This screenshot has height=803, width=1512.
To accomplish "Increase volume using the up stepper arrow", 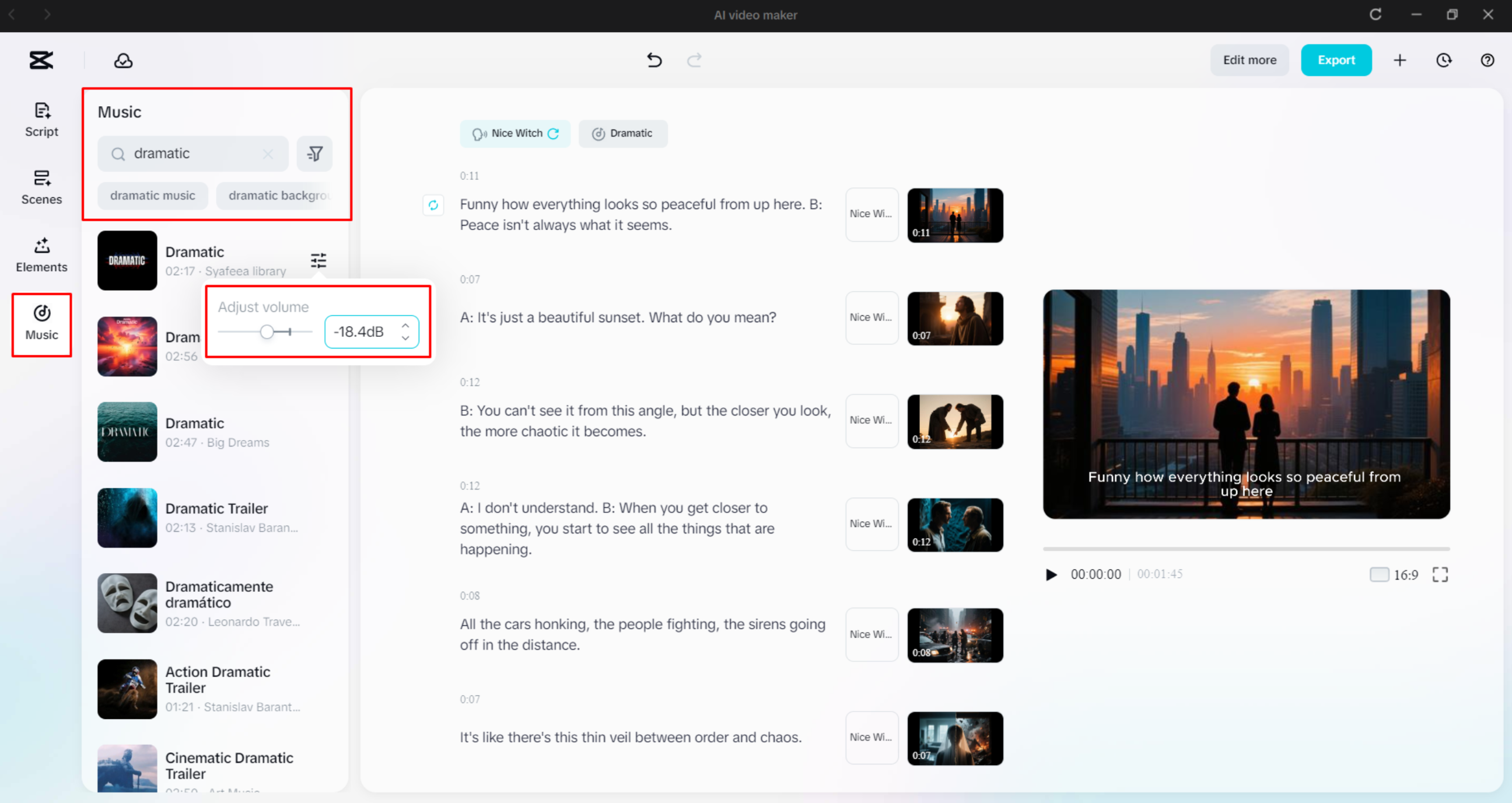I will pos(405,325).
